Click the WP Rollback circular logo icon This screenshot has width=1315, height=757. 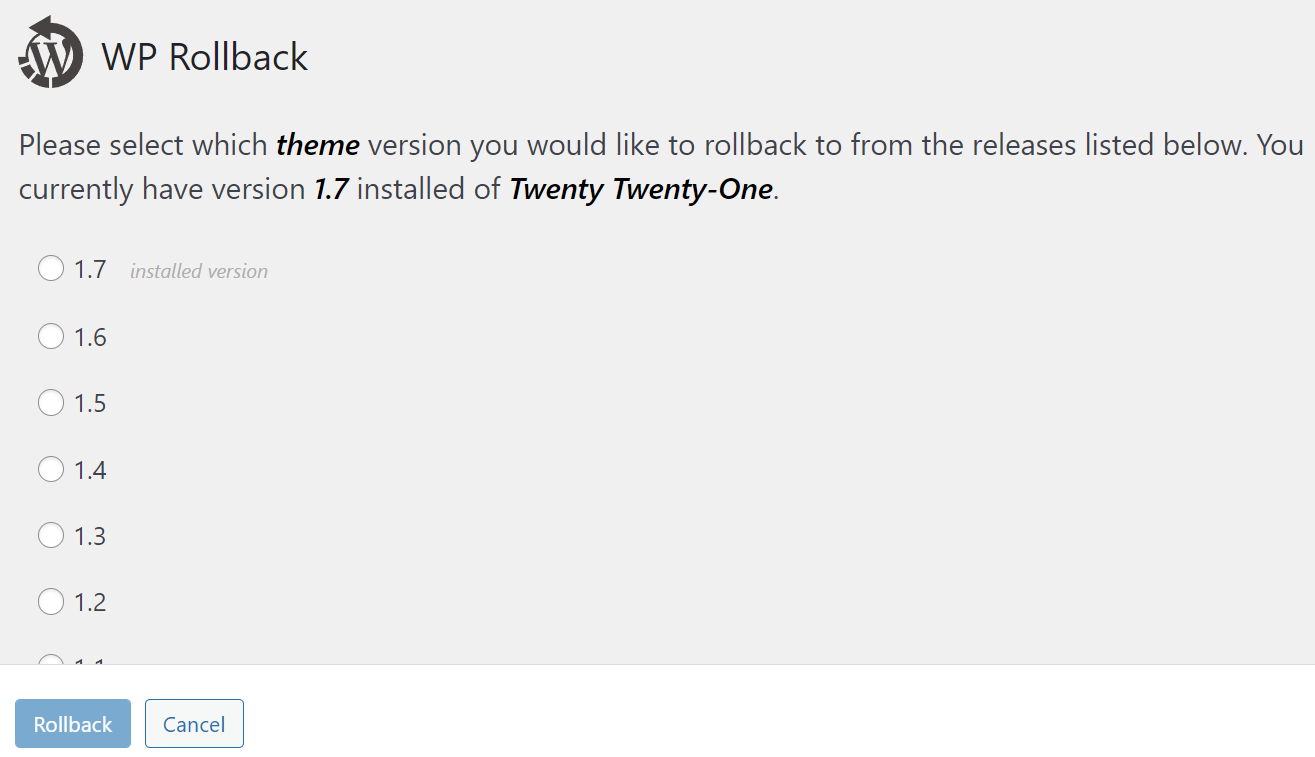[x=48, y=52]
